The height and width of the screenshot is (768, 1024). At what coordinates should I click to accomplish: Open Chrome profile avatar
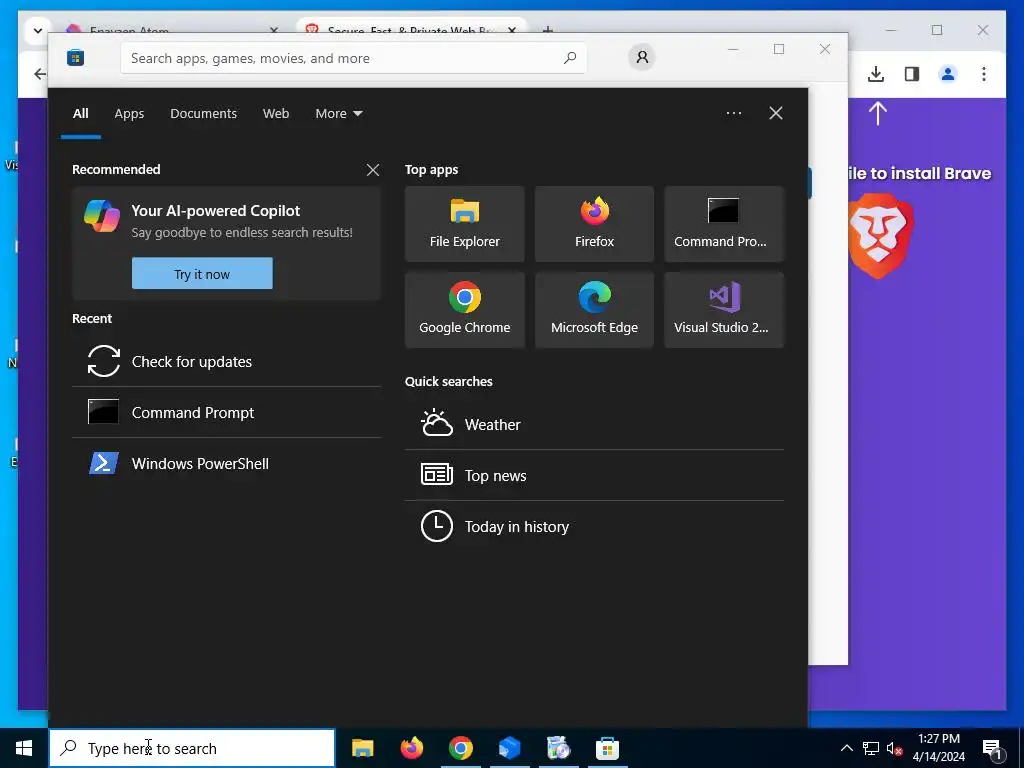coord(948,74)
